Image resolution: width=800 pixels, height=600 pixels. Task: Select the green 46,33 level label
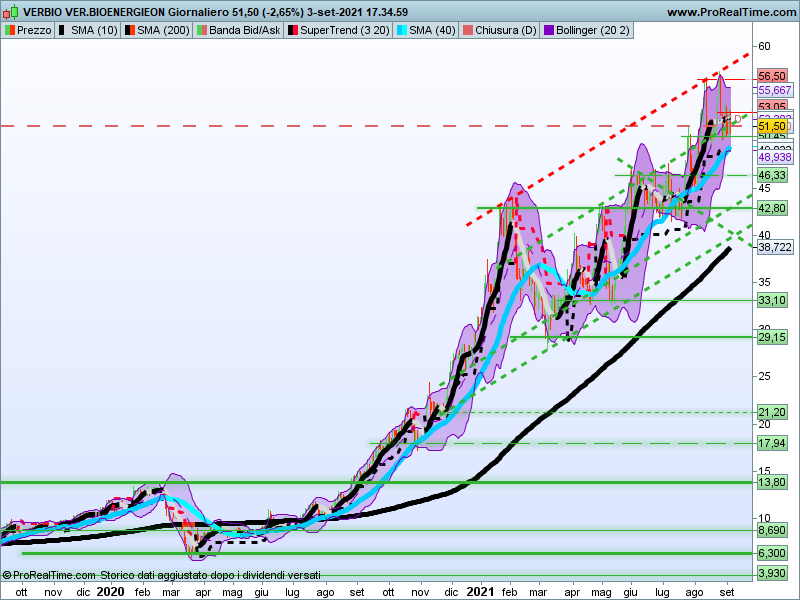click(772, 176)
